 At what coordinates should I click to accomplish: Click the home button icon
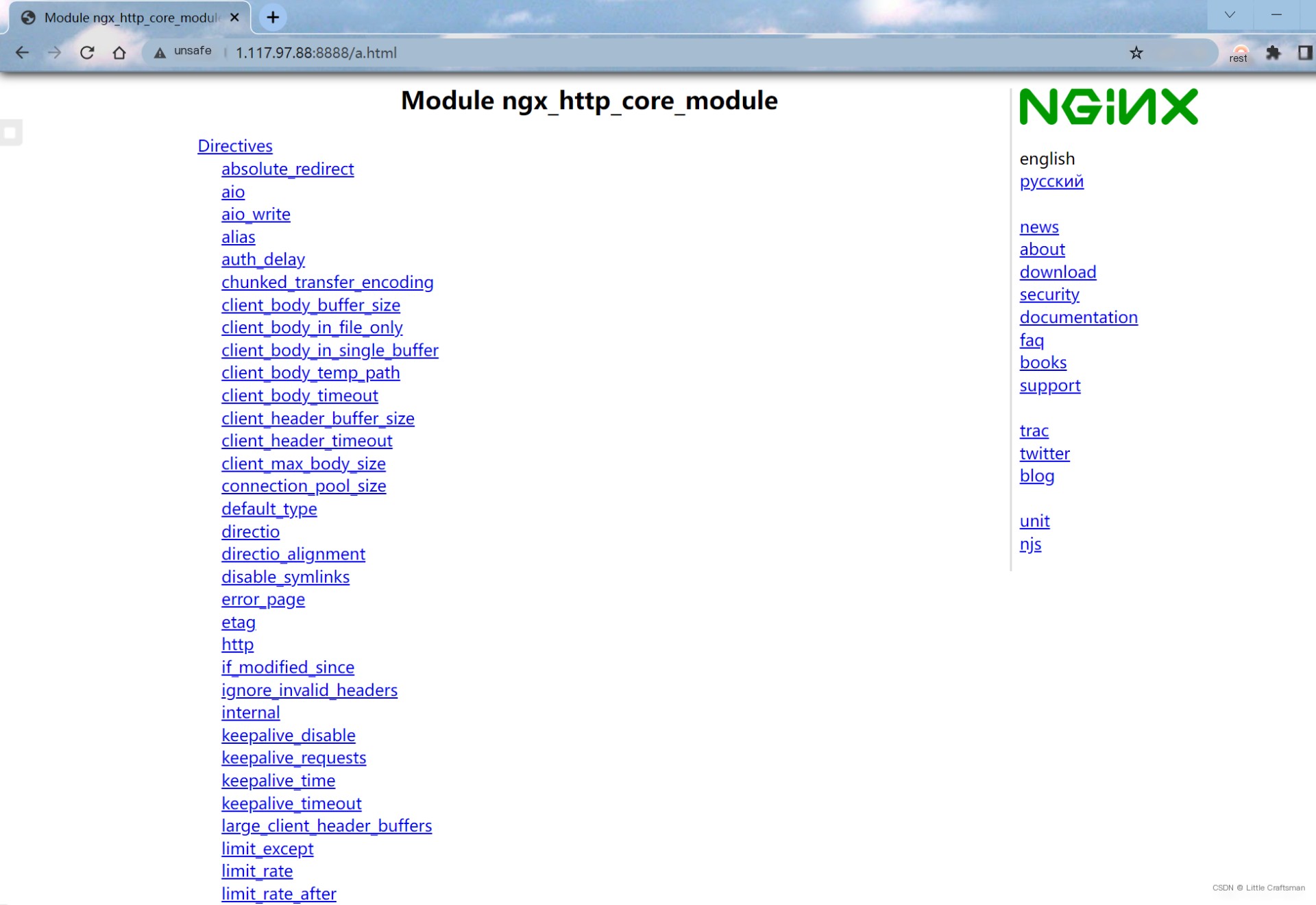(x=119, y=53)
